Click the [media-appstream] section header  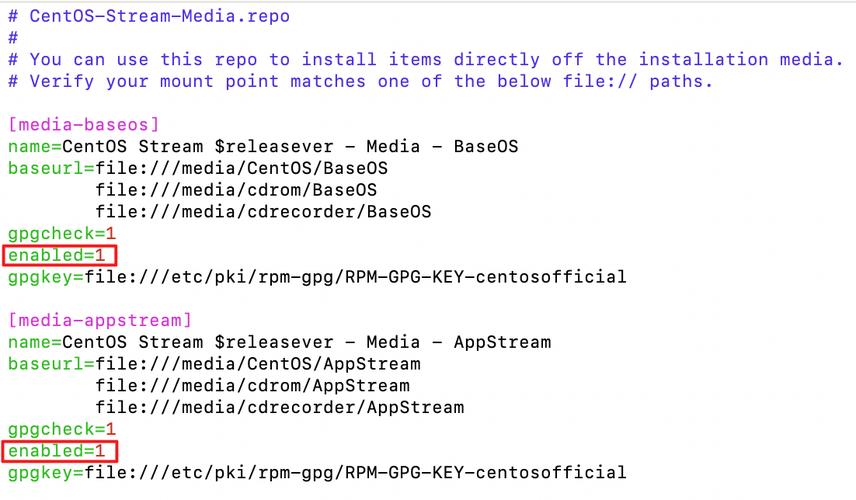[x=100, y=320]
